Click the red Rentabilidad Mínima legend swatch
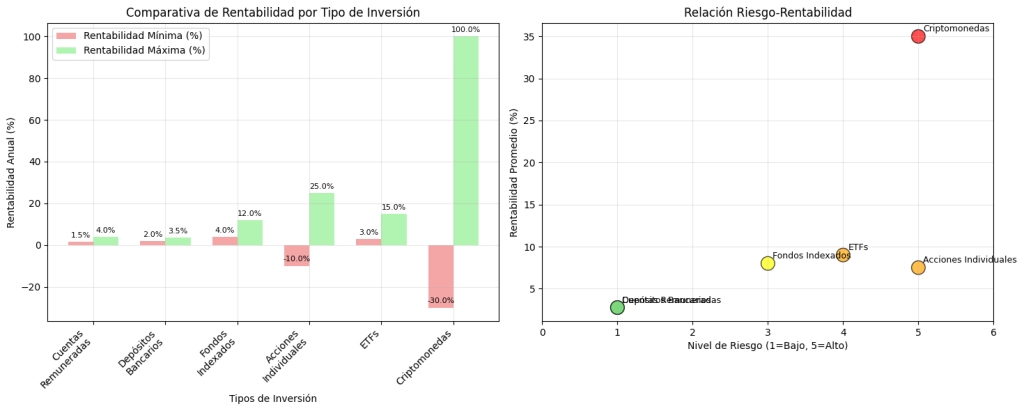Viewport: 1024px width, 411px height. pos(67,35)
